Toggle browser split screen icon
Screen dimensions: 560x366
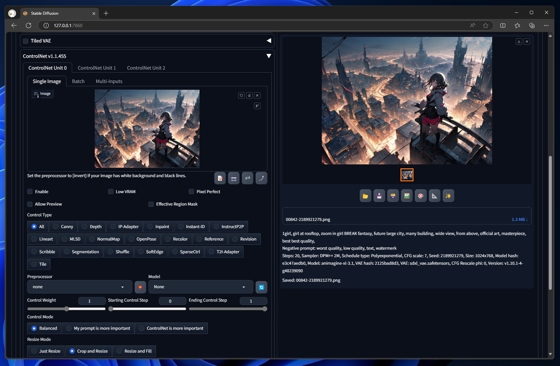coord(502,25)
